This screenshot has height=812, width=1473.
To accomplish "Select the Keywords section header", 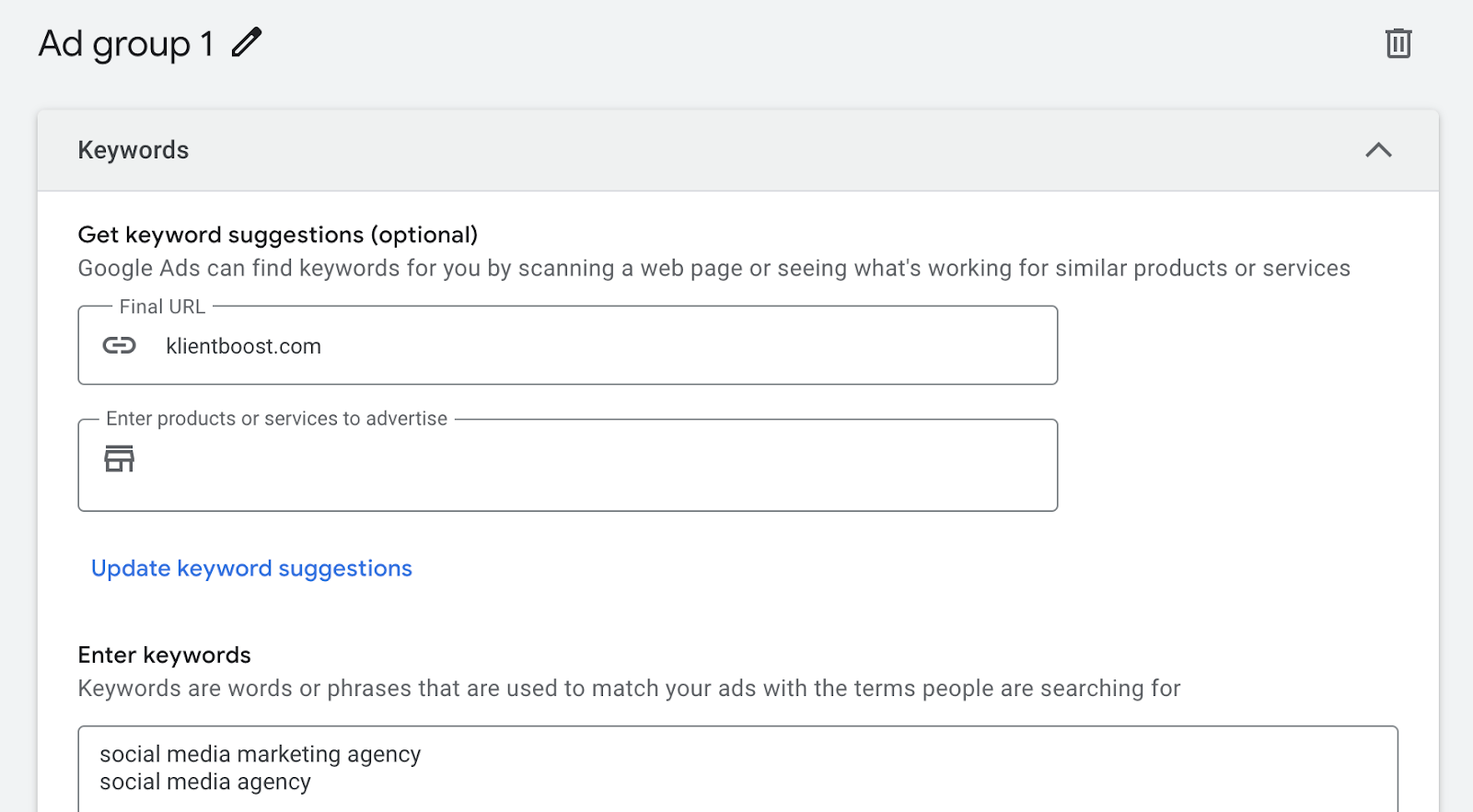I will 737,150.
